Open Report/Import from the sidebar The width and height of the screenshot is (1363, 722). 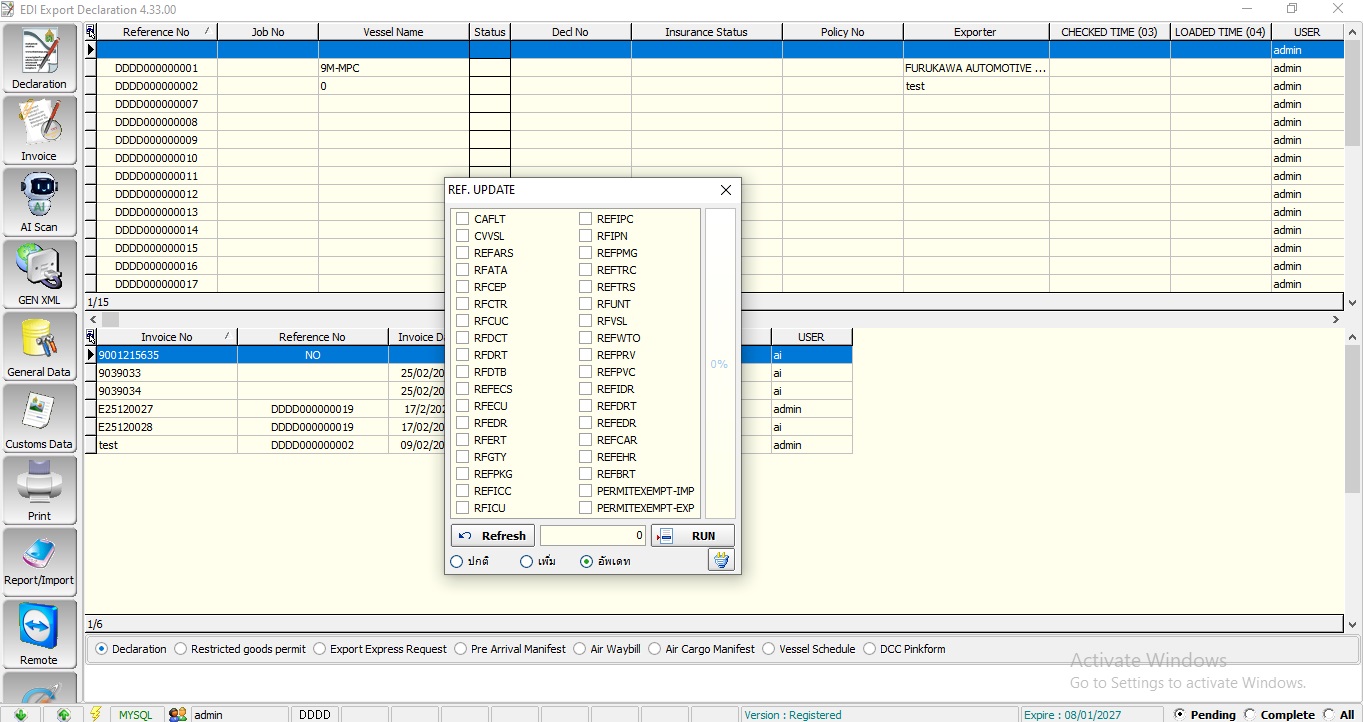click(x=40, y=560)
